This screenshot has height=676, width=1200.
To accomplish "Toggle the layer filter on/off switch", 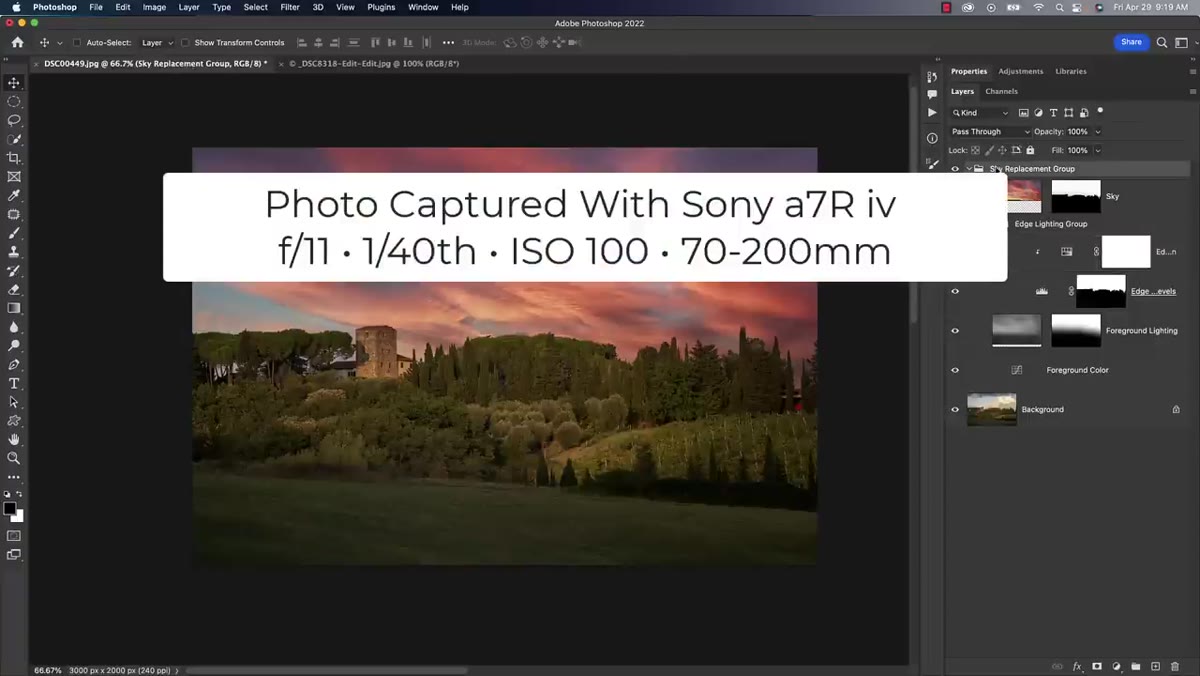I will [1100, 111].
